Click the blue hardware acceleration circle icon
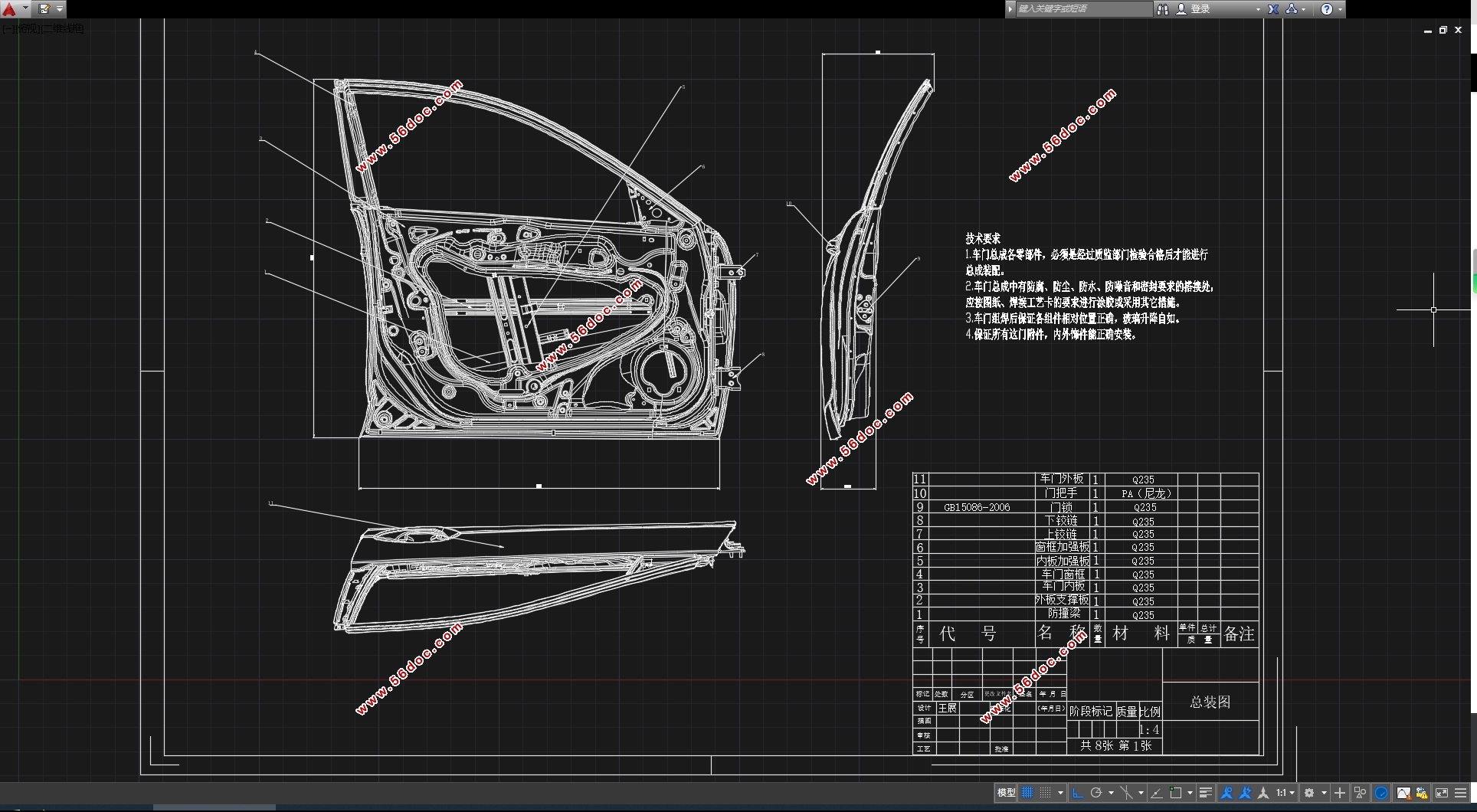1477x812 pixels. click(1381, 793)
